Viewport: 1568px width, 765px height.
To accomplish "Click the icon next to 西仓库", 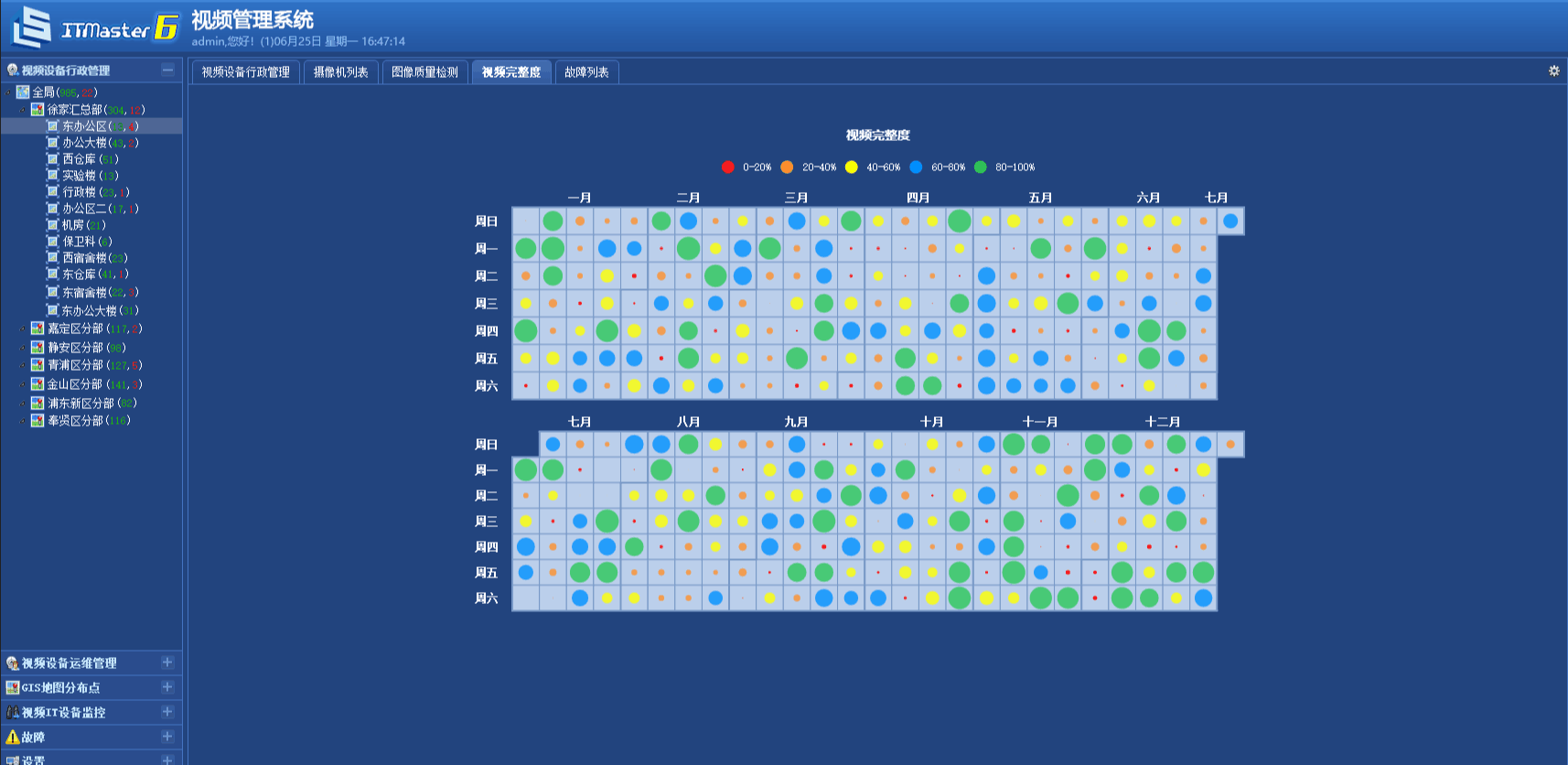I will 53,159.
